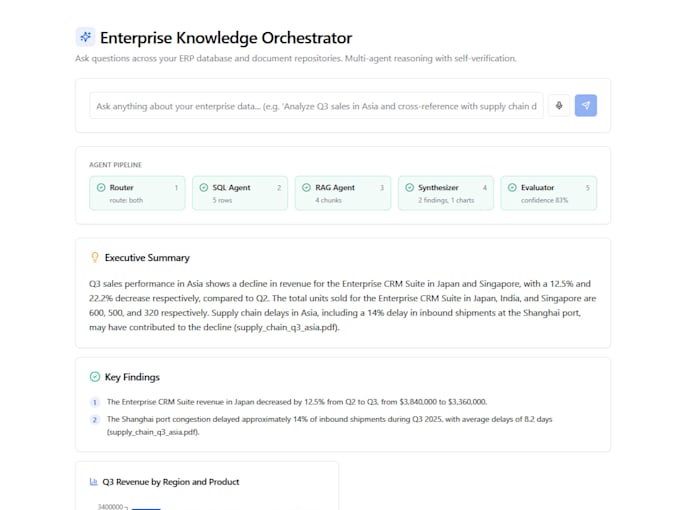This screenshot has height=510, width=680.
Task: Open the Evaluator confidence 83% card
Action: coord(549,193)
